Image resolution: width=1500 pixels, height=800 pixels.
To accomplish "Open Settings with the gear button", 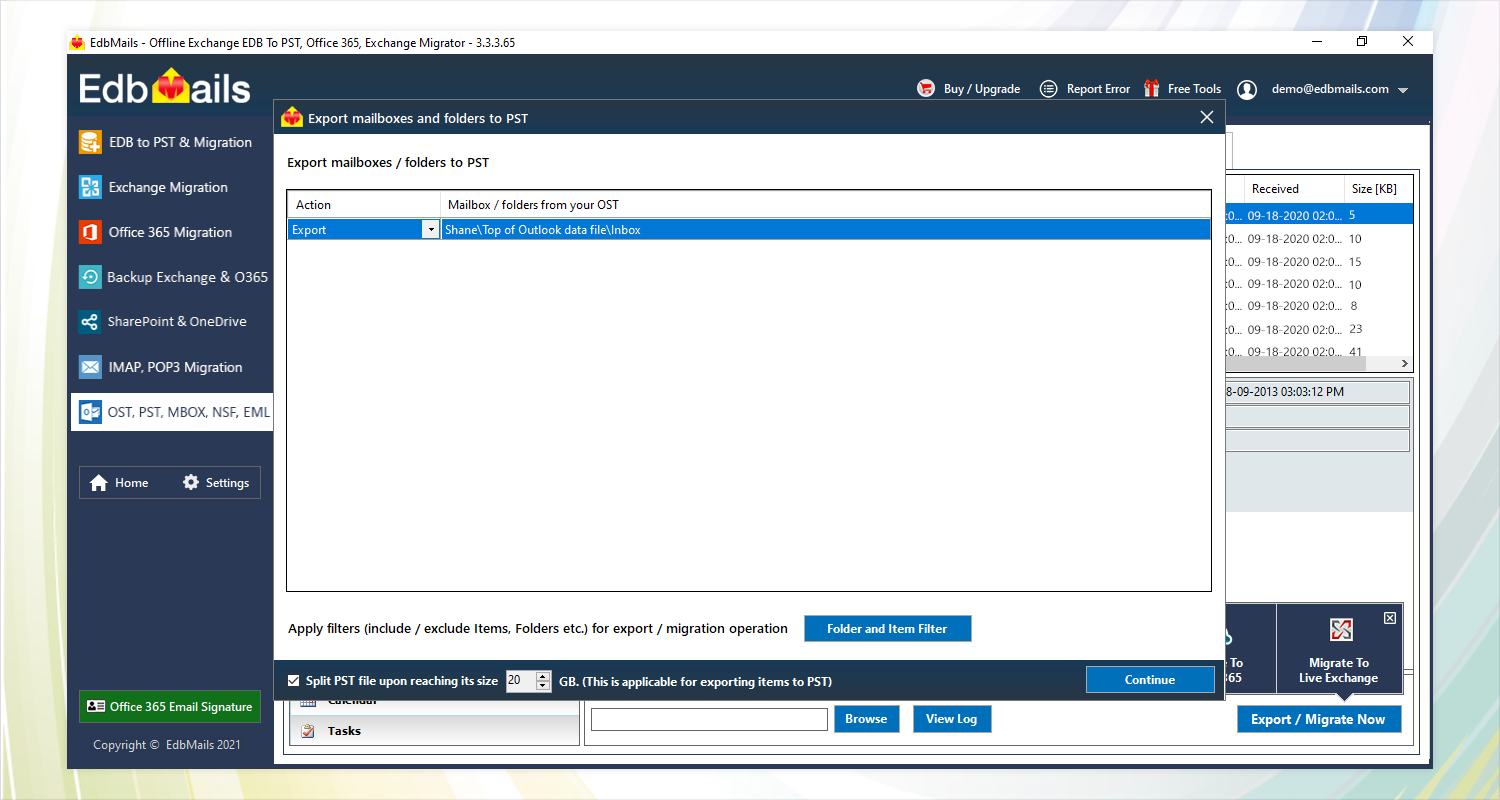I will pos(215,483).
